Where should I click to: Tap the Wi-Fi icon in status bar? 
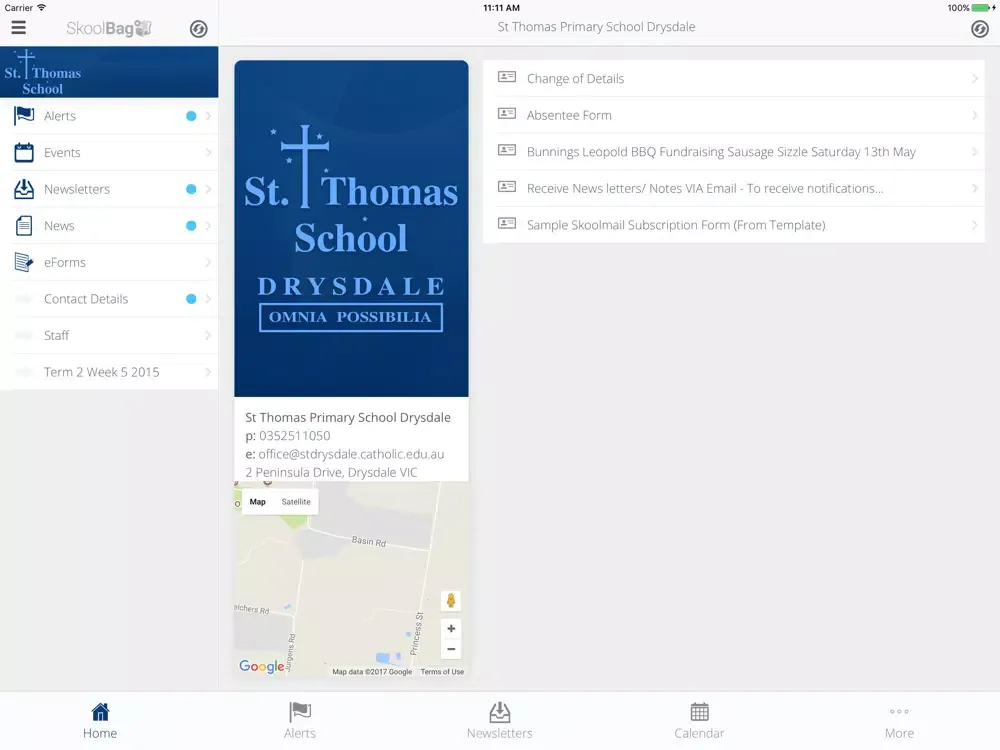pyautogui.click(x=41, y=8)
